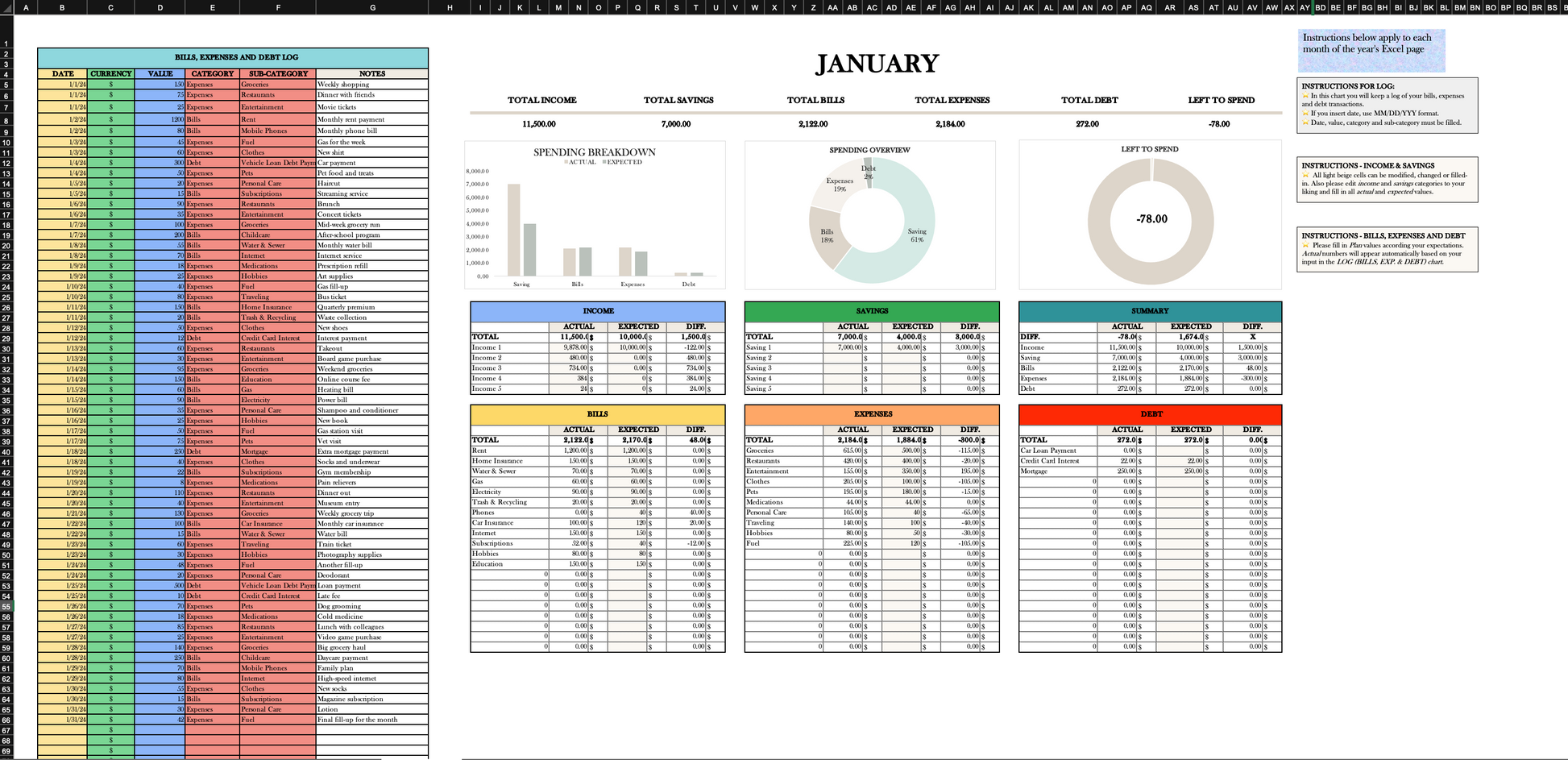
Task: Click the -78.00 center of the donut chart
Action: (1151, 219)
